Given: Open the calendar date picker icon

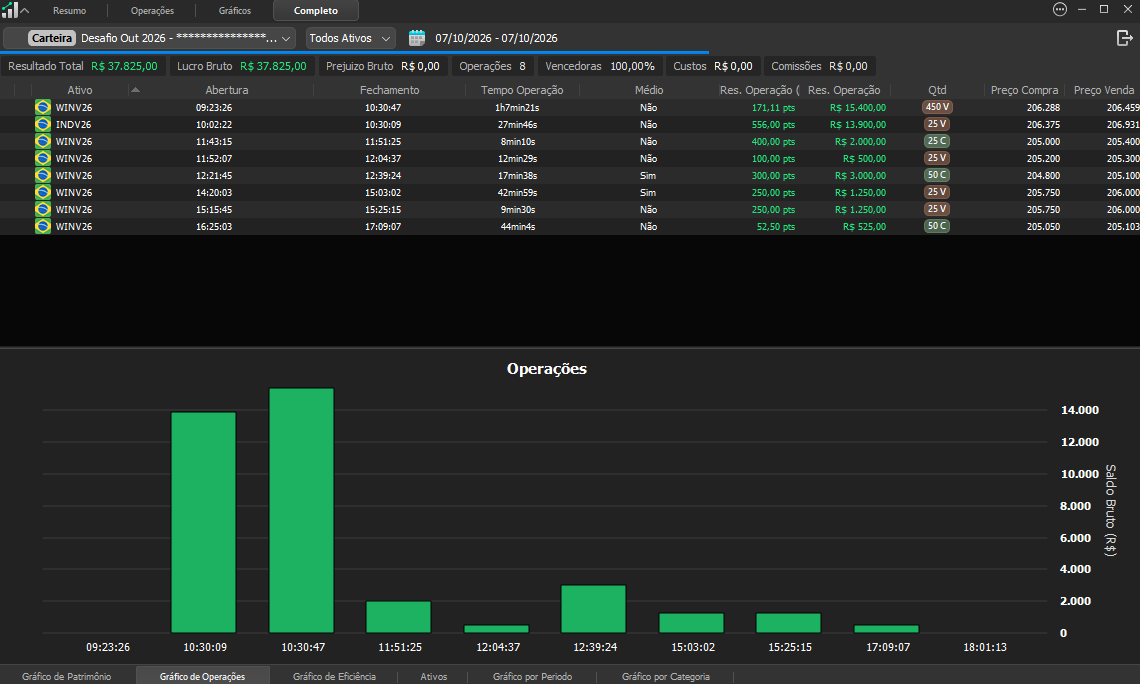Looking at the screenshot, I should pos(417,38).
